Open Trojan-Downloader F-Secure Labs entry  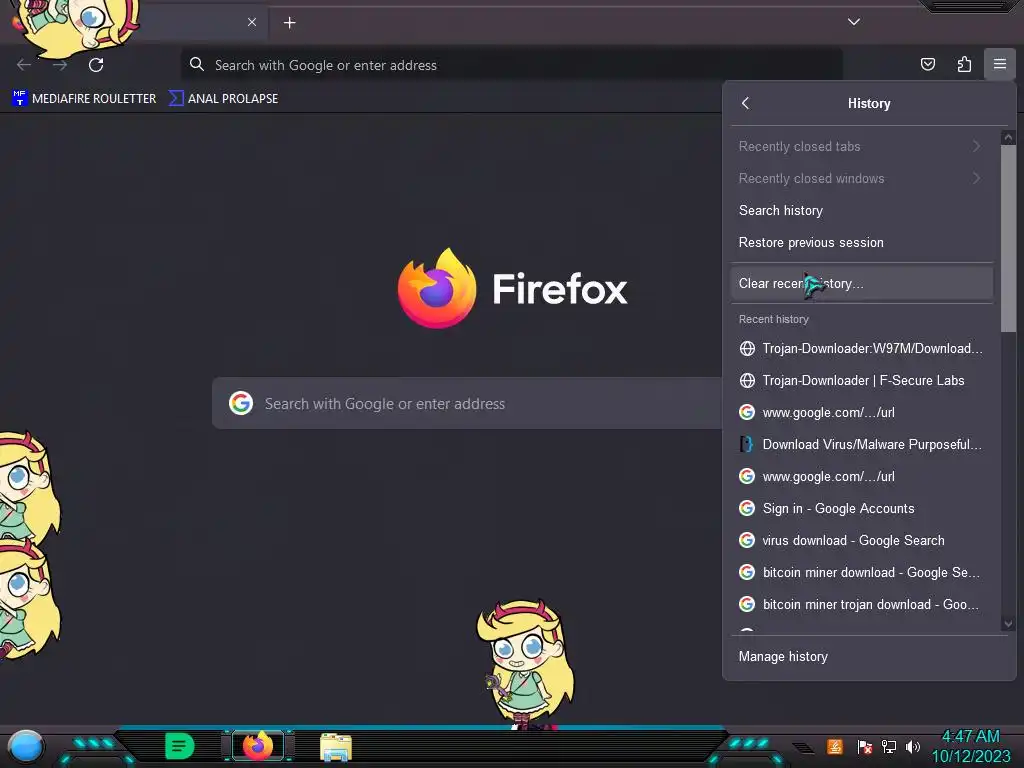(861, 380)
